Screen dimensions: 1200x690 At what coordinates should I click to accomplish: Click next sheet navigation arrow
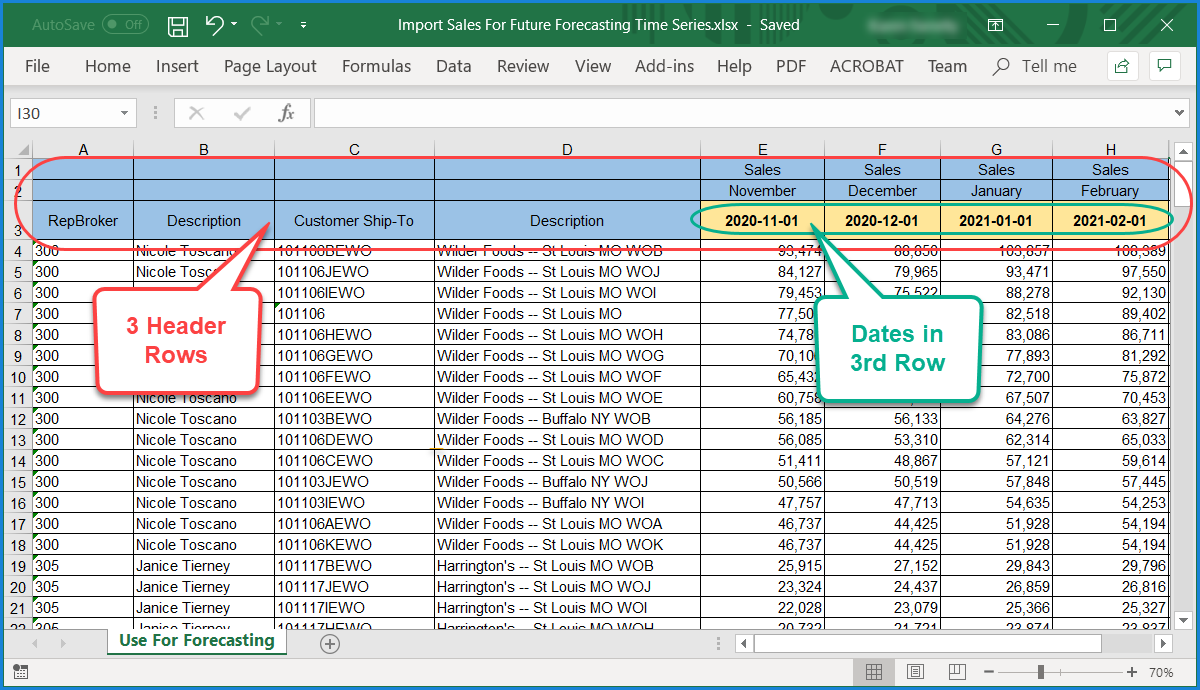click(63, 644)
